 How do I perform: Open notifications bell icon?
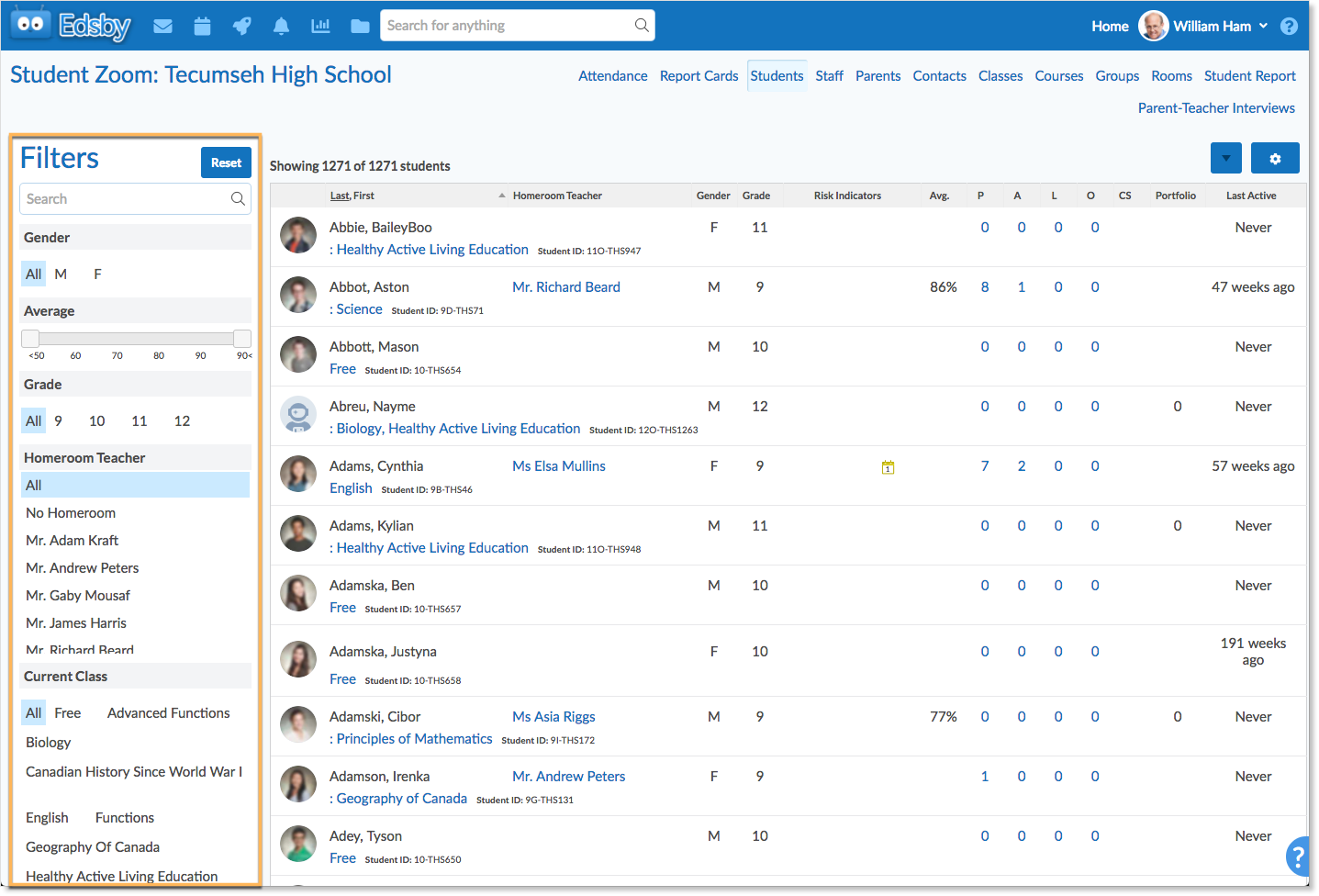click(x=282, y=26)
